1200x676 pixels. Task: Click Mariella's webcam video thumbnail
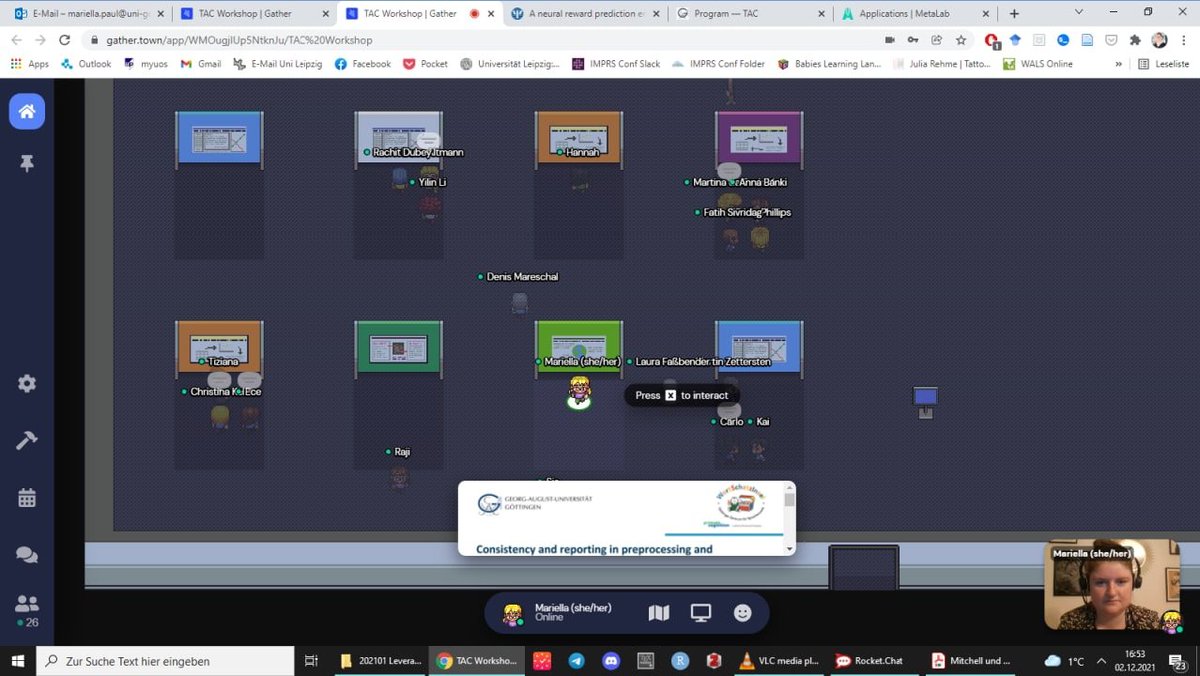[x=1112, y=585]
